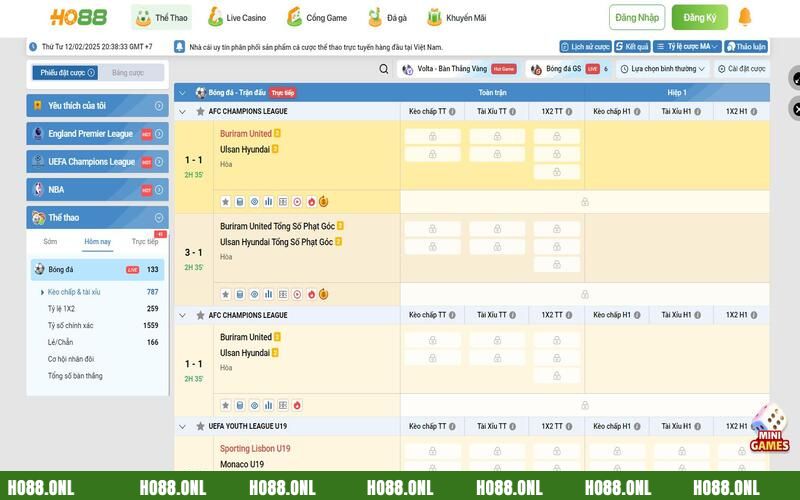Expand Kèo chấp & tài xỉu tree item
Image resolution: width=800 pixels, height=500 pixels.
pyautogui.click(x=42, y=292)
